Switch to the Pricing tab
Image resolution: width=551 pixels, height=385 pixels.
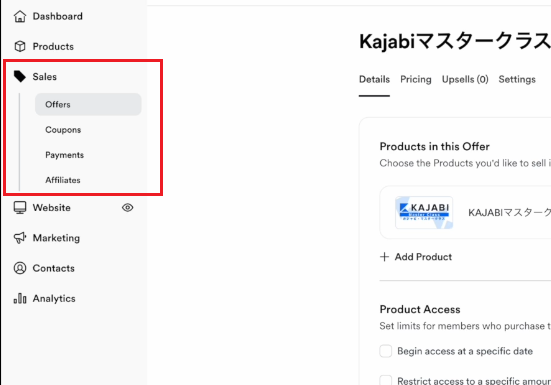pyautogui.click(x=416, y=79)
